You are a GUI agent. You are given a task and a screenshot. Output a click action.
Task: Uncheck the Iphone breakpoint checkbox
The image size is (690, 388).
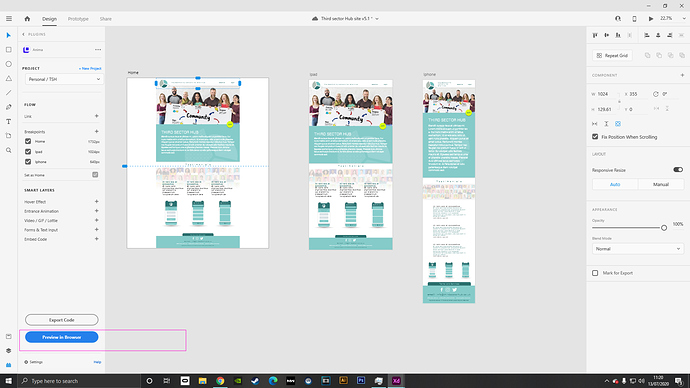point(28,161)
